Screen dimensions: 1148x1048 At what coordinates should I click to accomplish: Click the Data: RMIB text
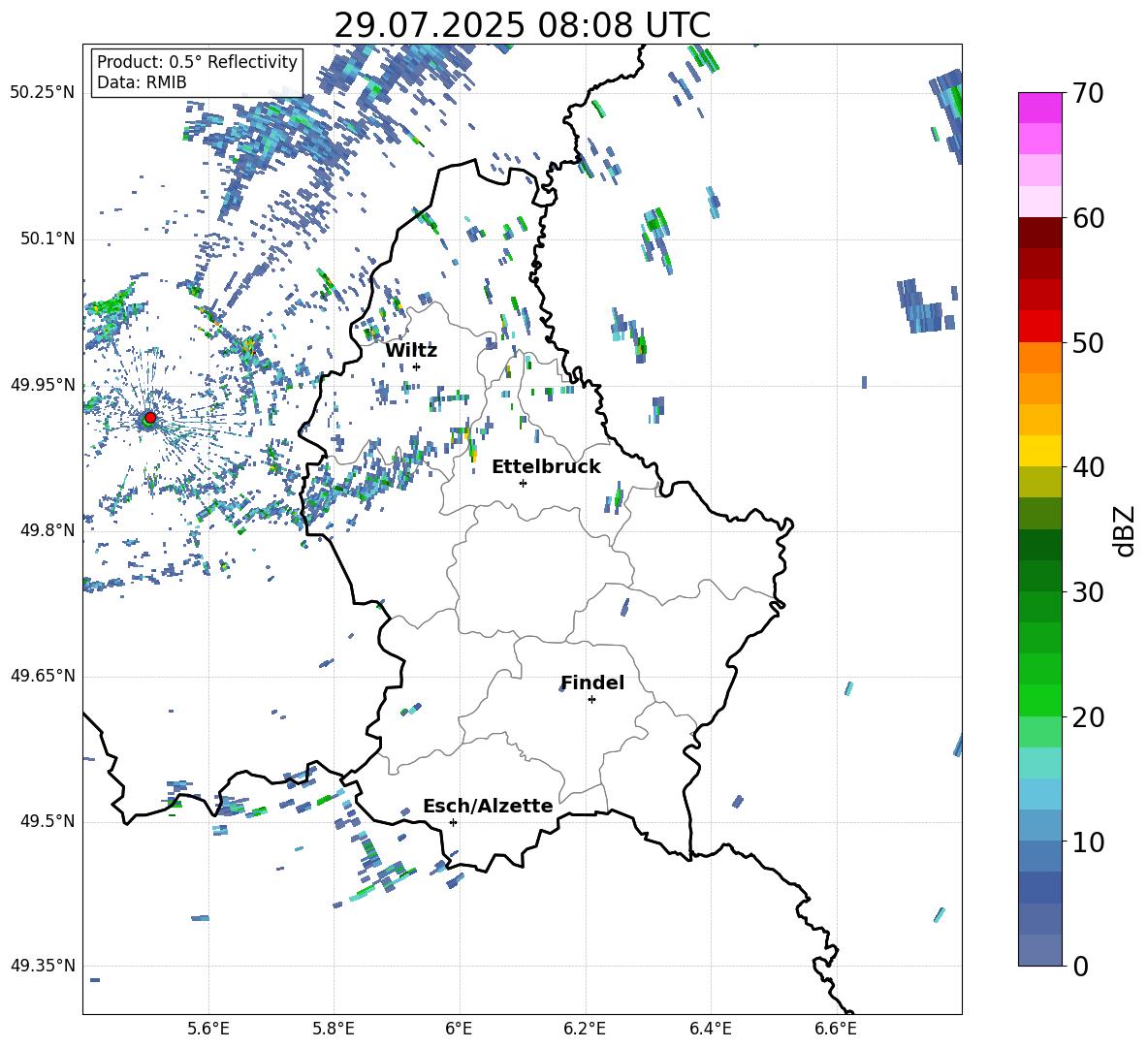[142, 82]
